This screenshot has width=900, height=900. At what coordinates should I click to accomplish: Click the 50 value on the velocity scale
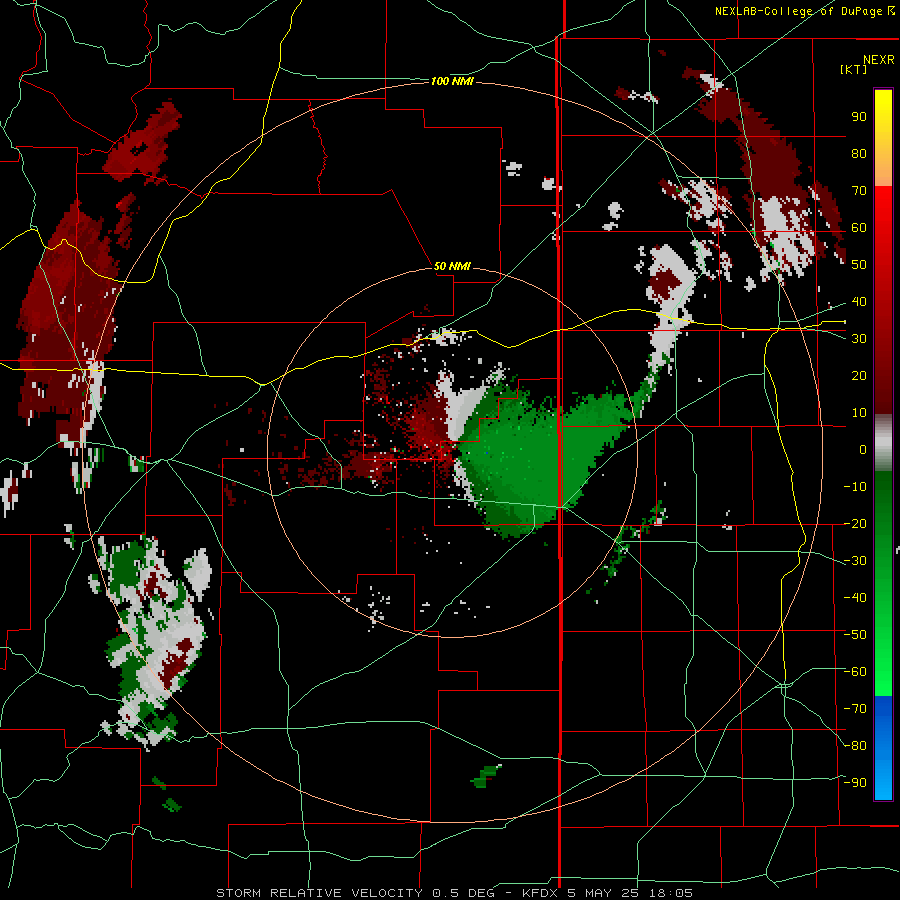(859, 265)
